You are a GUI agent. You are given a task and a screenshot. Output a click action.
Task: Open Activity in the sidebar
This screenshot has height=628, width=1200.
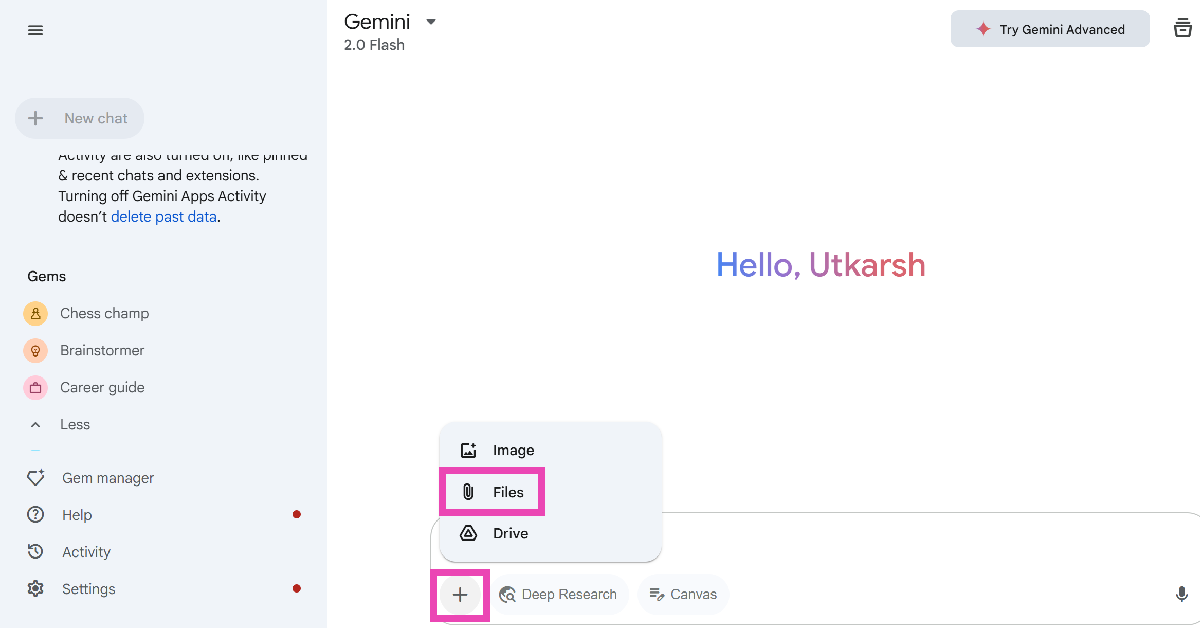86,552
